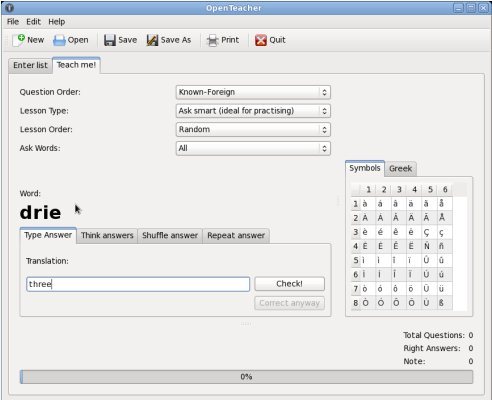Click the OpenTeacher title bar icon
Viewport: 492px width, 400px height.
click(10, 8)
